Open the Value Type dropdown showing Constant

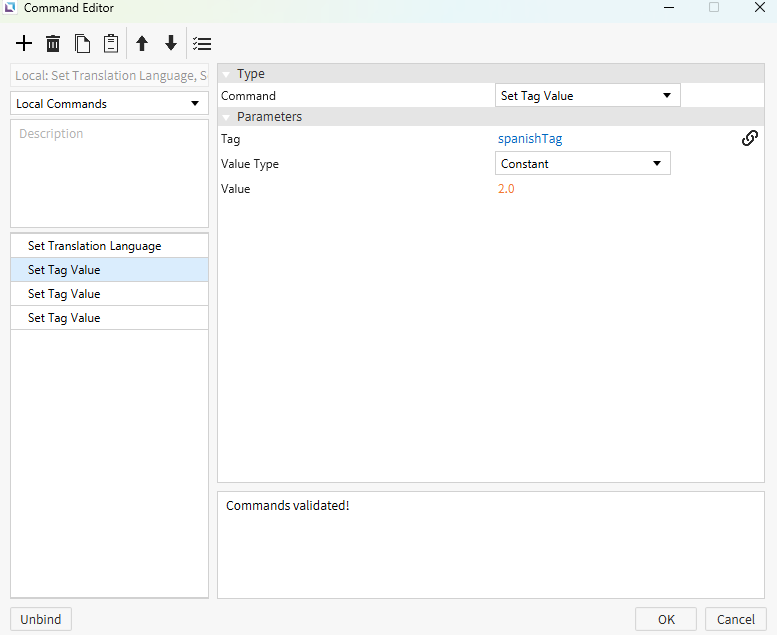(582, 164)
